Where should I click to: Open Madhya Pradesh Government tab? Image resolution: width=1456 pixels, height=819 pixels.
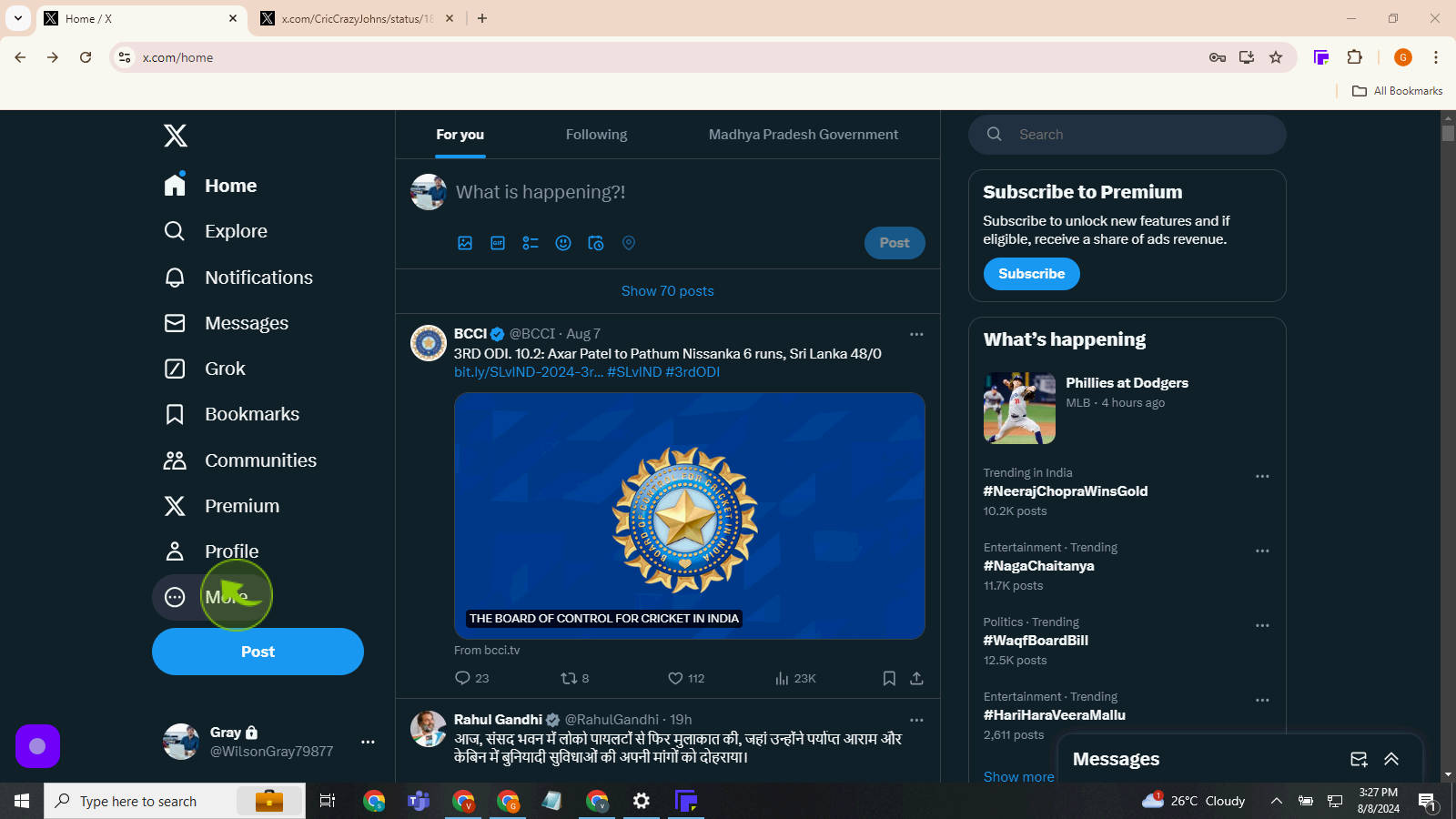804,135
